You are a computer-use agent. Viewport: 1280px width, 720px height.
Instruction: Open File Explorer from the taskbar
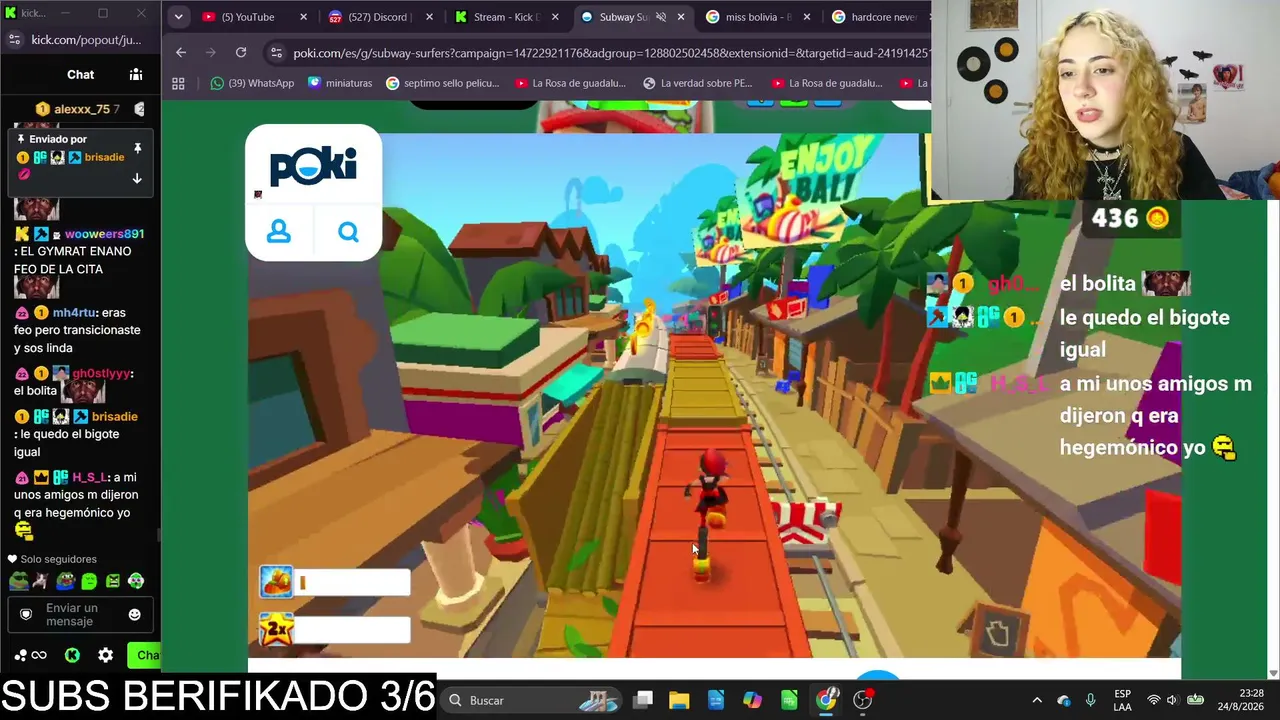point(679,700)
